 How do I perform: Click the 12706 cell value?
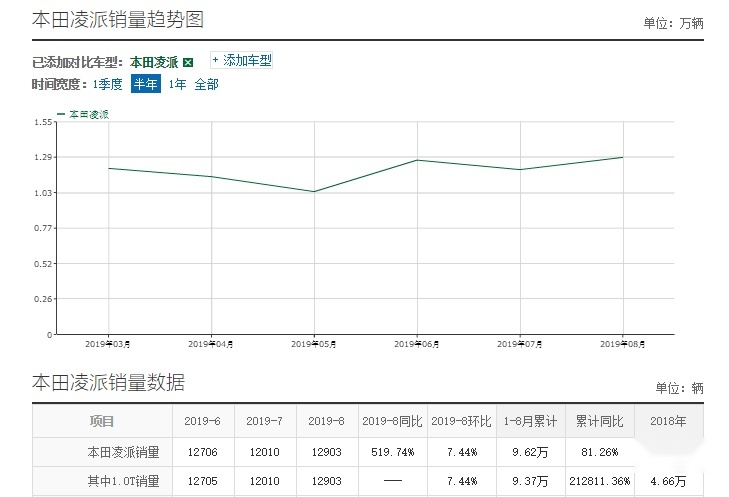tap(202, 452)
